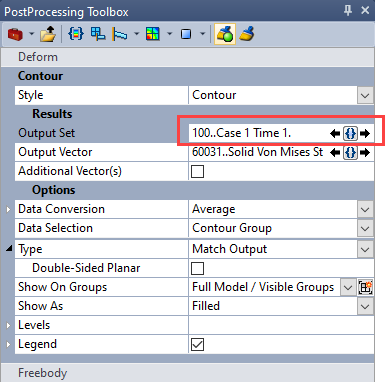The height and width of the screenshot is (382, 385).
Task: Select the Data Selection label
Action: click(x=55, y=228)
